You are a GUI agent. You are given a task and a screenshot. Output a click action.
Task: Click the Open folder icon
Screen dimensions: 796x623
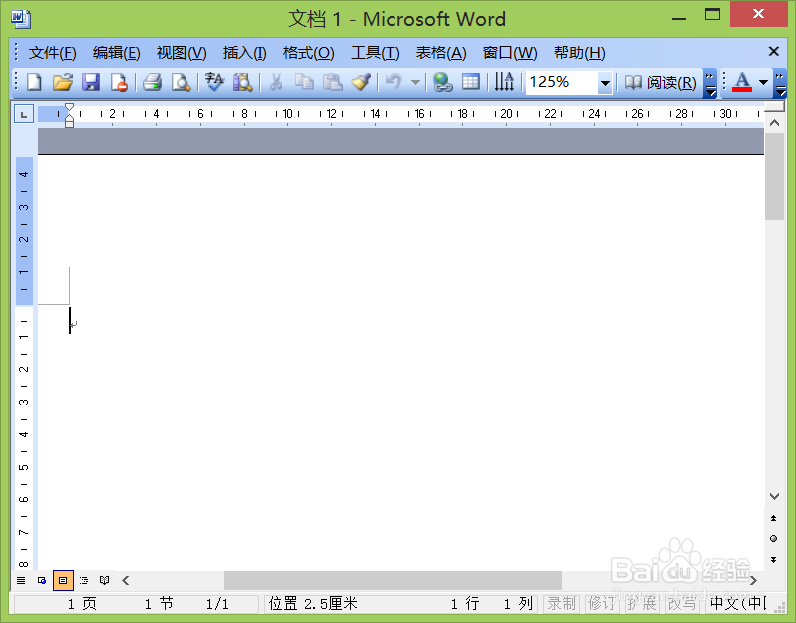(x=62, y=82)
